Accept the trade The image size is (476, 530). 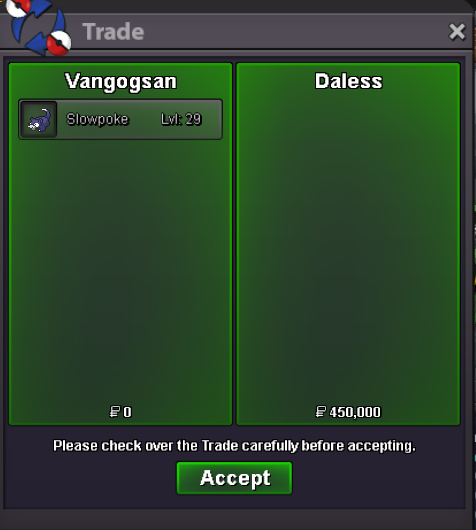point(234,478)
